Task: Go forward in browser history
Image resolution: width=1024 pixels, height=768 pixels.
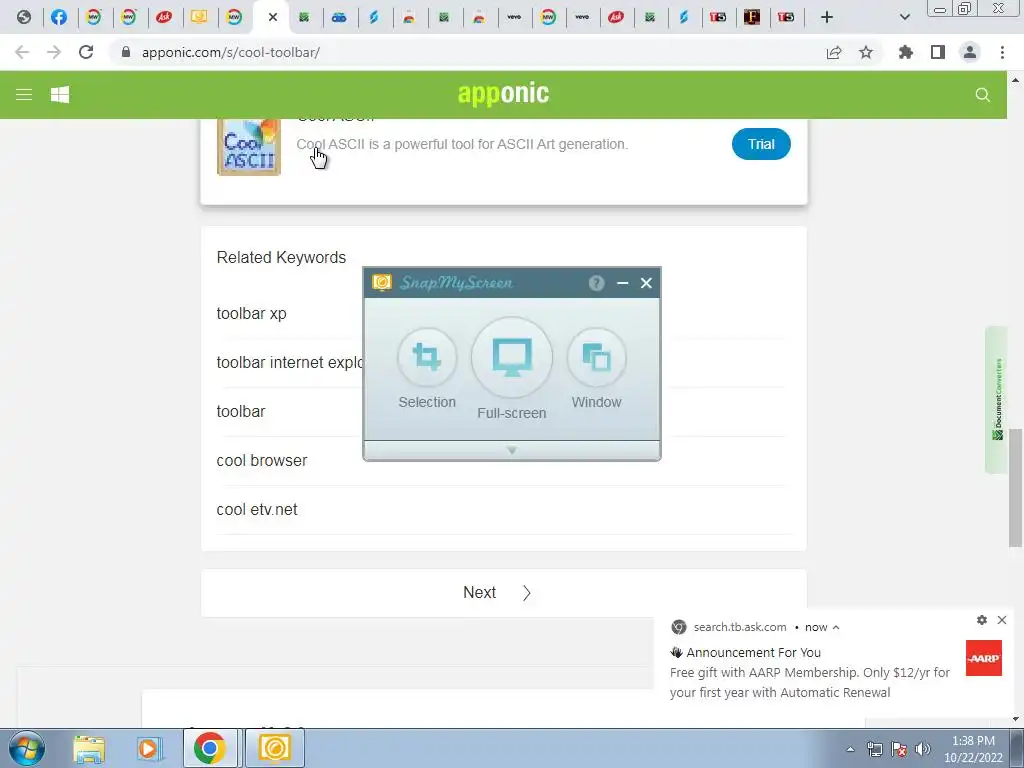Action: click(54, 52)
